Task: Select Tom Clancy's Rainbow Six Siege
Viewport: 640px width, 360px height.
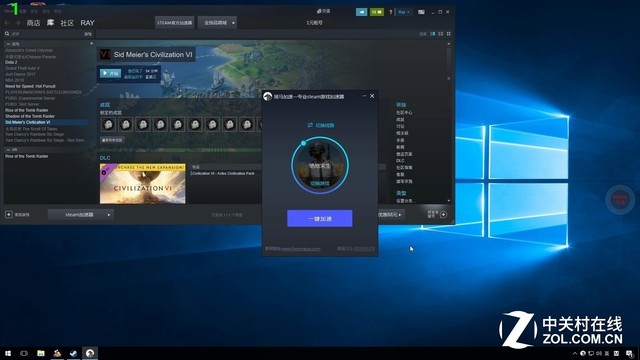Action: tap(34, 134)
